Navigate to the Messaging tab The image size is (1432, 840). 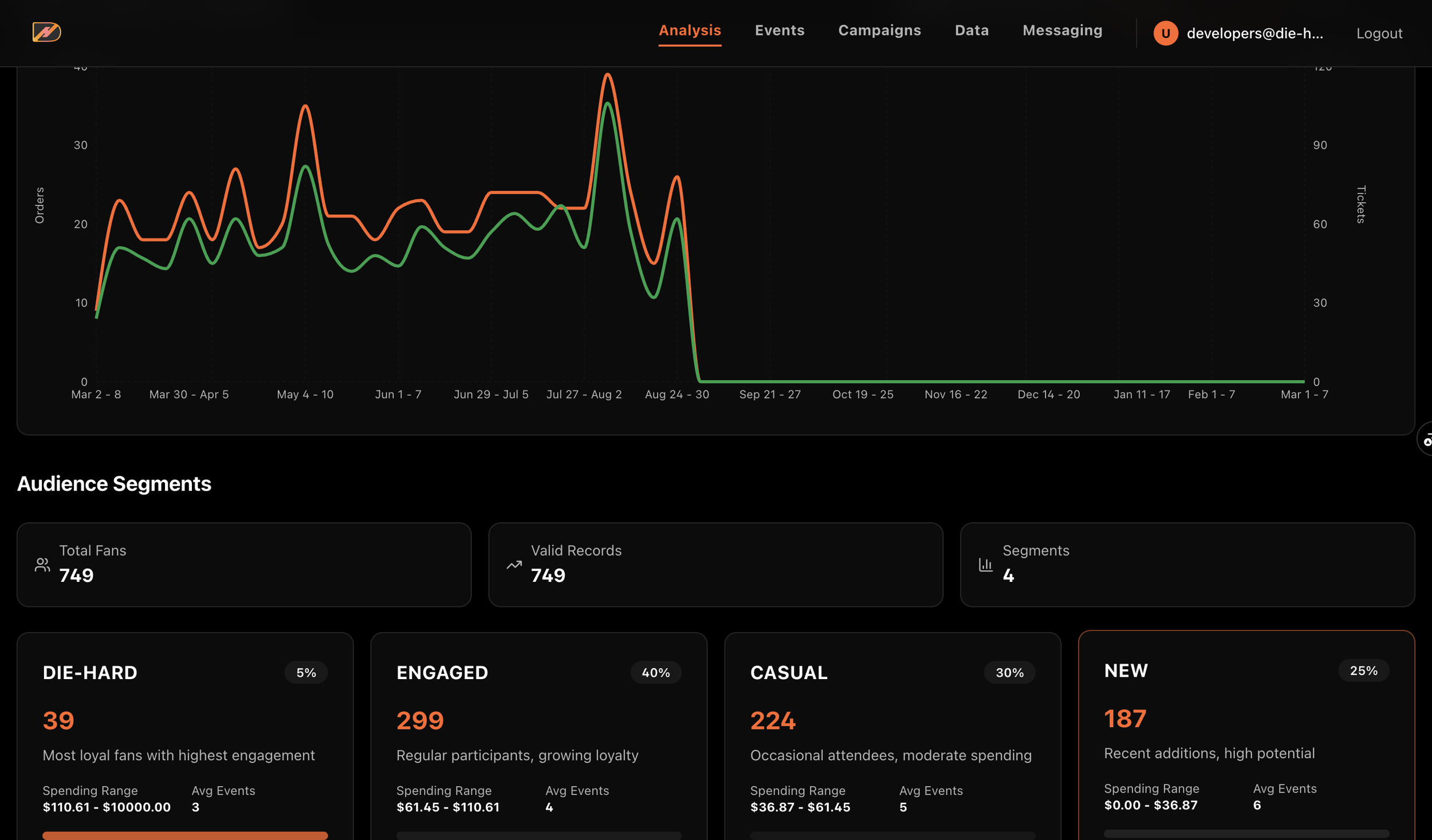1062,30
